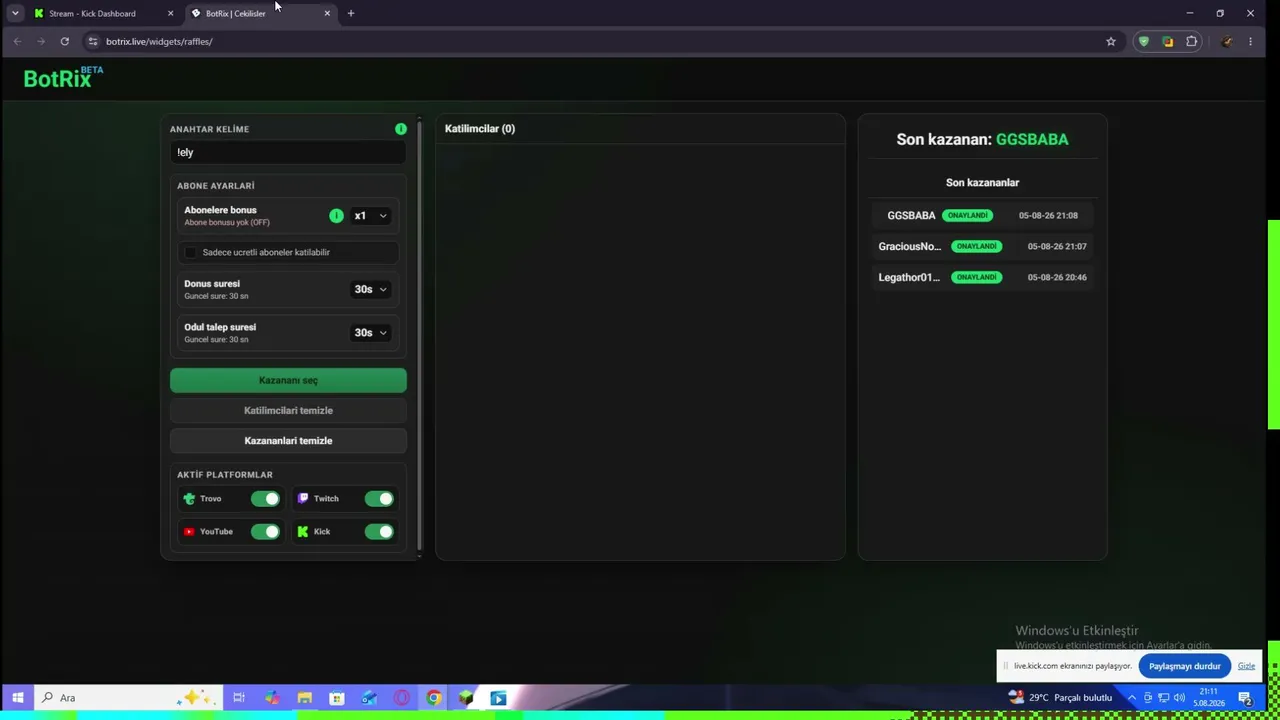Viewport: 1280px width, 720px height.
Task: Toggle the Trovo platform switch
Action: [x=265, y=499]
